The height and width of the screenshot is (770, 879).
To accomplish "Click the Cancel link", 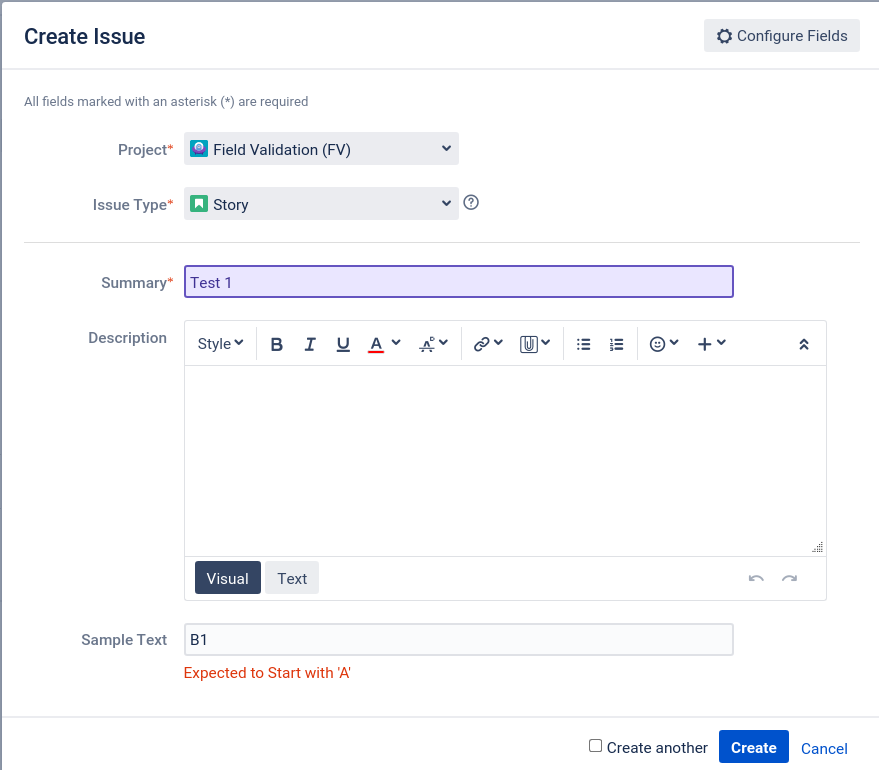I will pos(824,749).
